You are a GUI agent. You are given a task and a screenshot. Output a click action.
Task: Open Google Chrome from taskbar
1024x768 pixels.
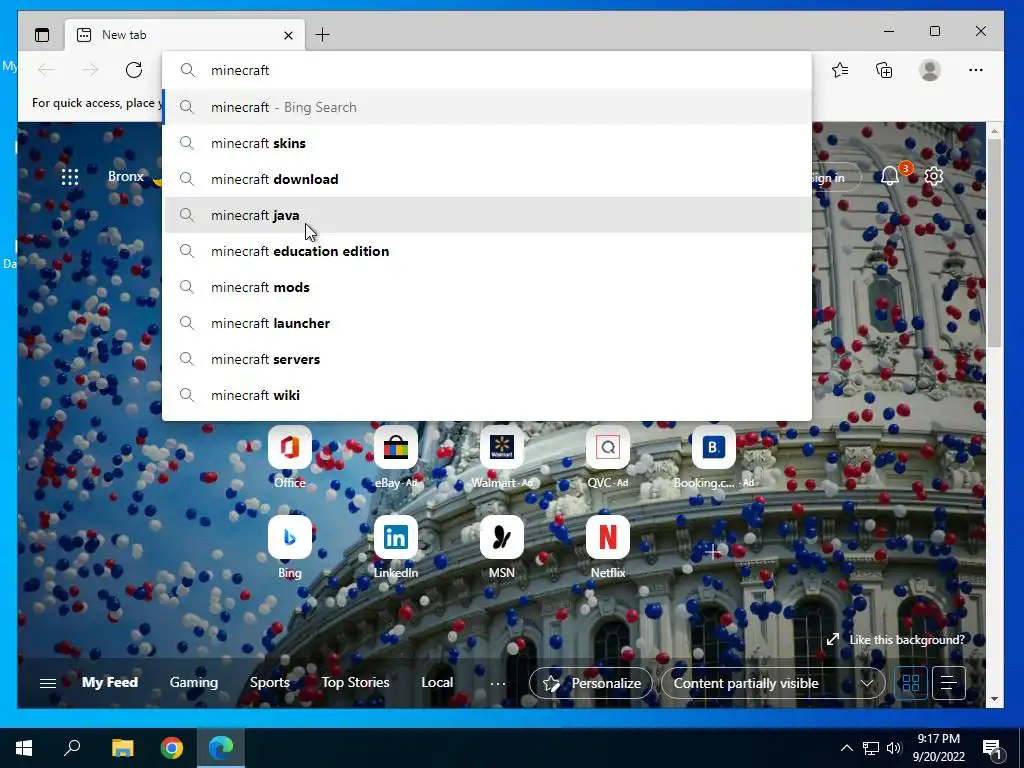172,748
